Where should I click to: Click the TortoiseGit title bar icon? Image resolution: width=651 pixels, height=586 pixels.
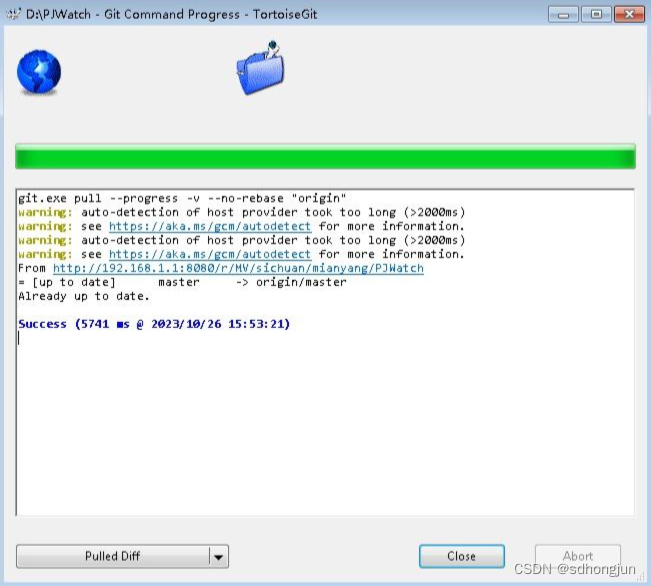pyautogui.click(x=13, y=14)
